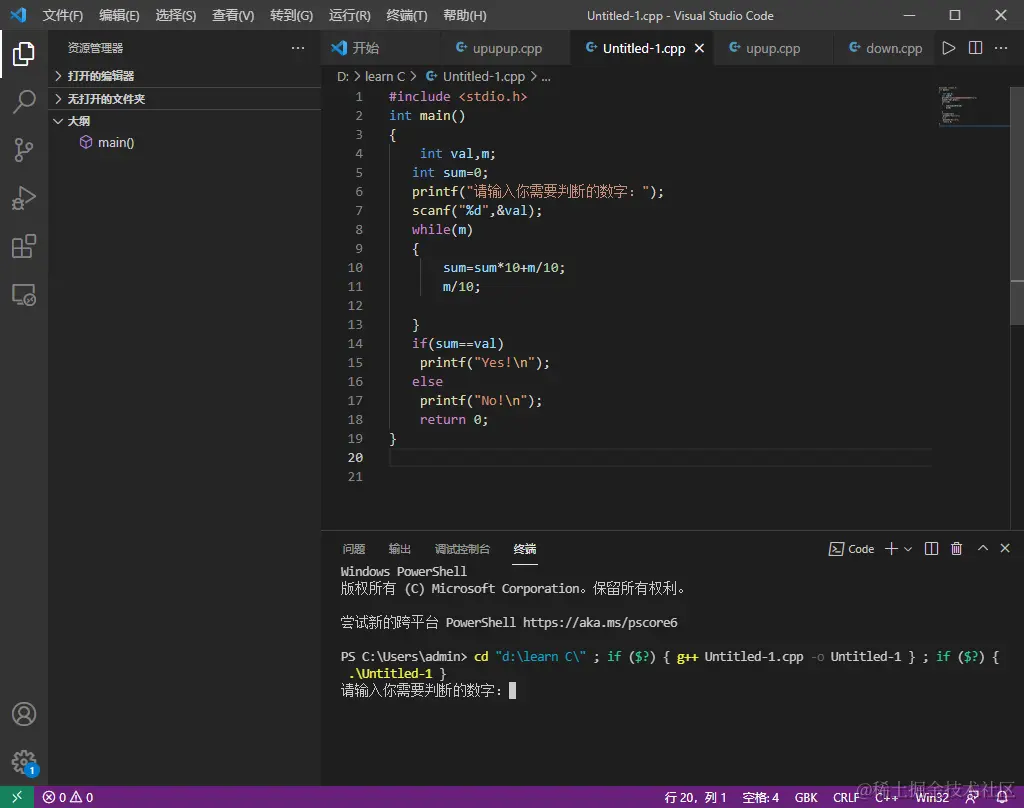Click the CRLF line ending indicator
This screenshot has height=808, width=1024.
tap(846, 797)
